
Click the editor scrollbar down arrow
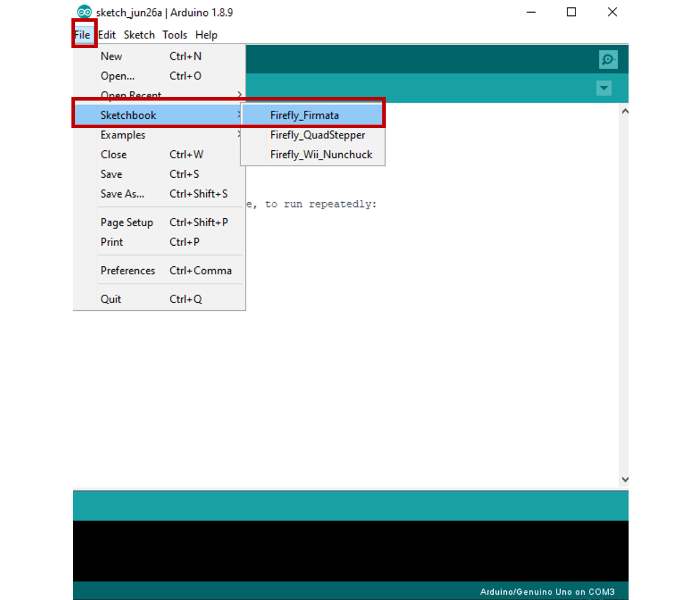[x=625, y=479]
